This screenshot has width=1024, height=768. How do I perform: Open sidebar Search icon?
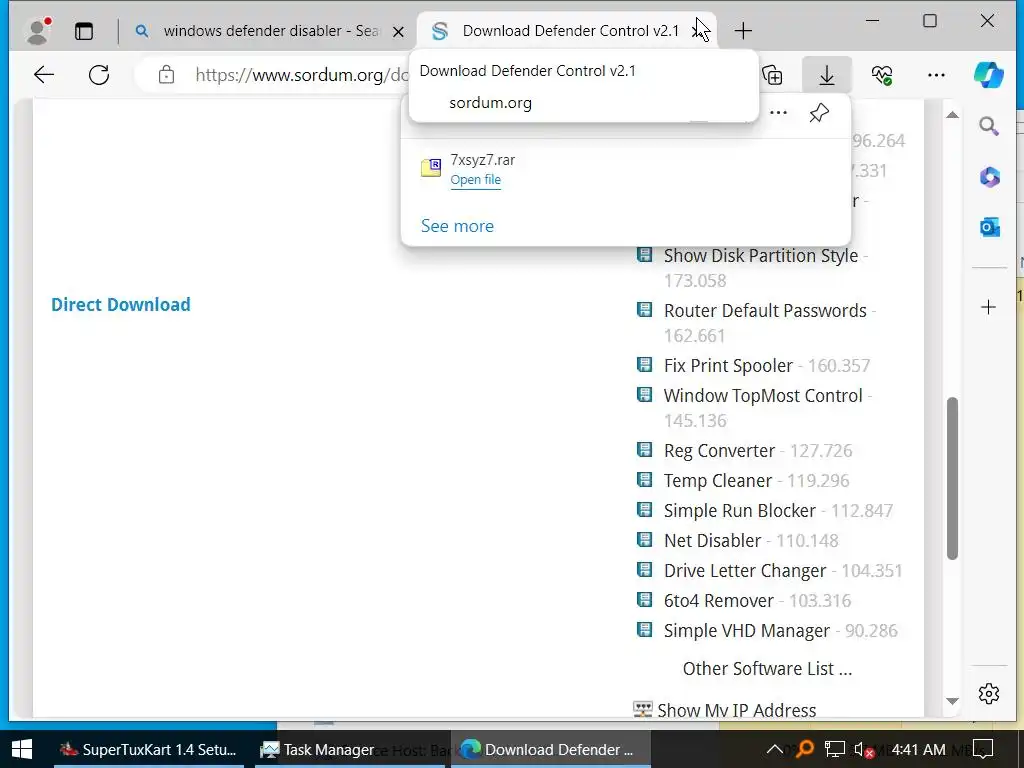click(x=989, y=126)
